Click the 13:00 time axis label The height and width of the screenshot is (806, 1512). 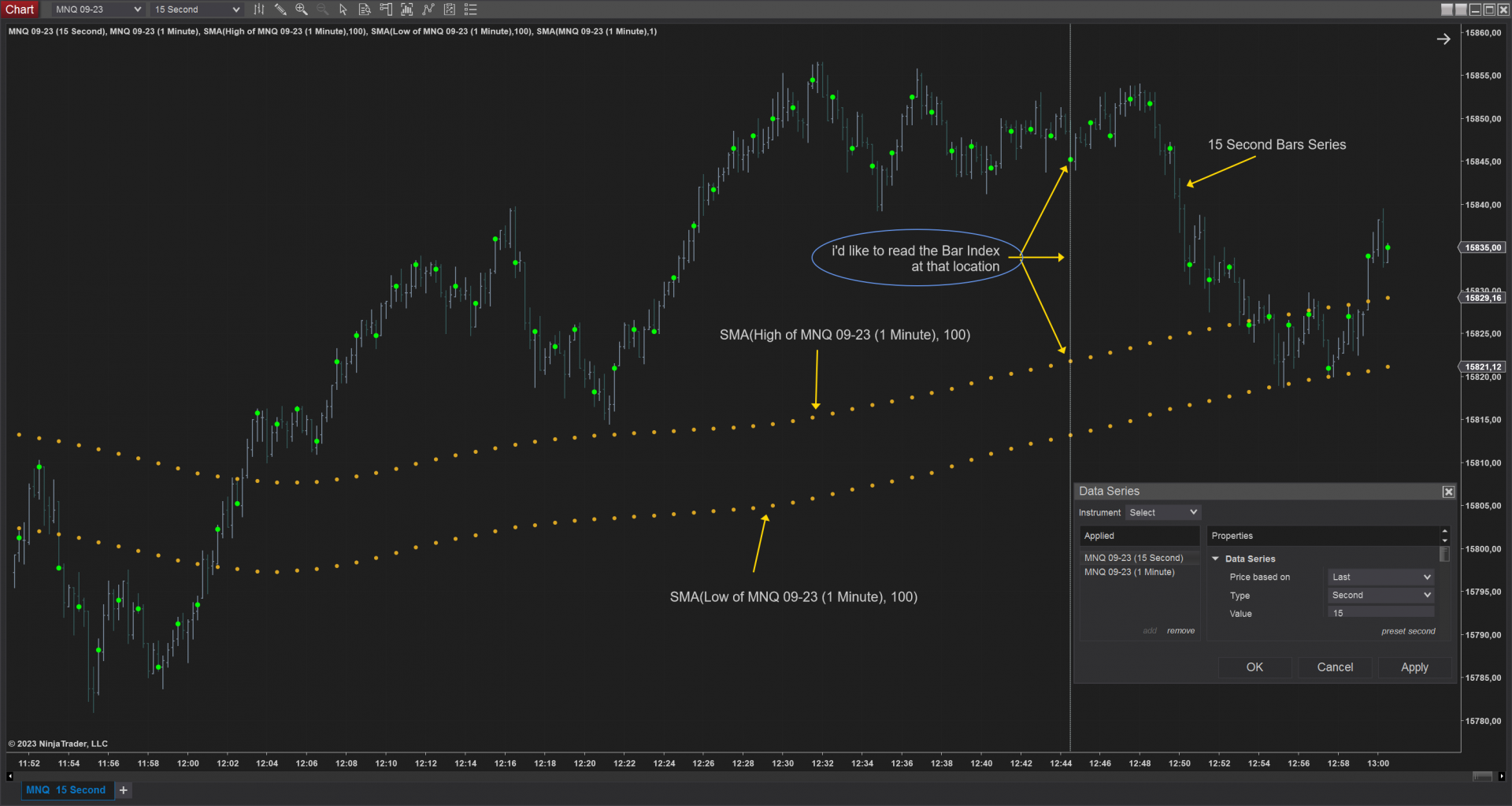1378,763
